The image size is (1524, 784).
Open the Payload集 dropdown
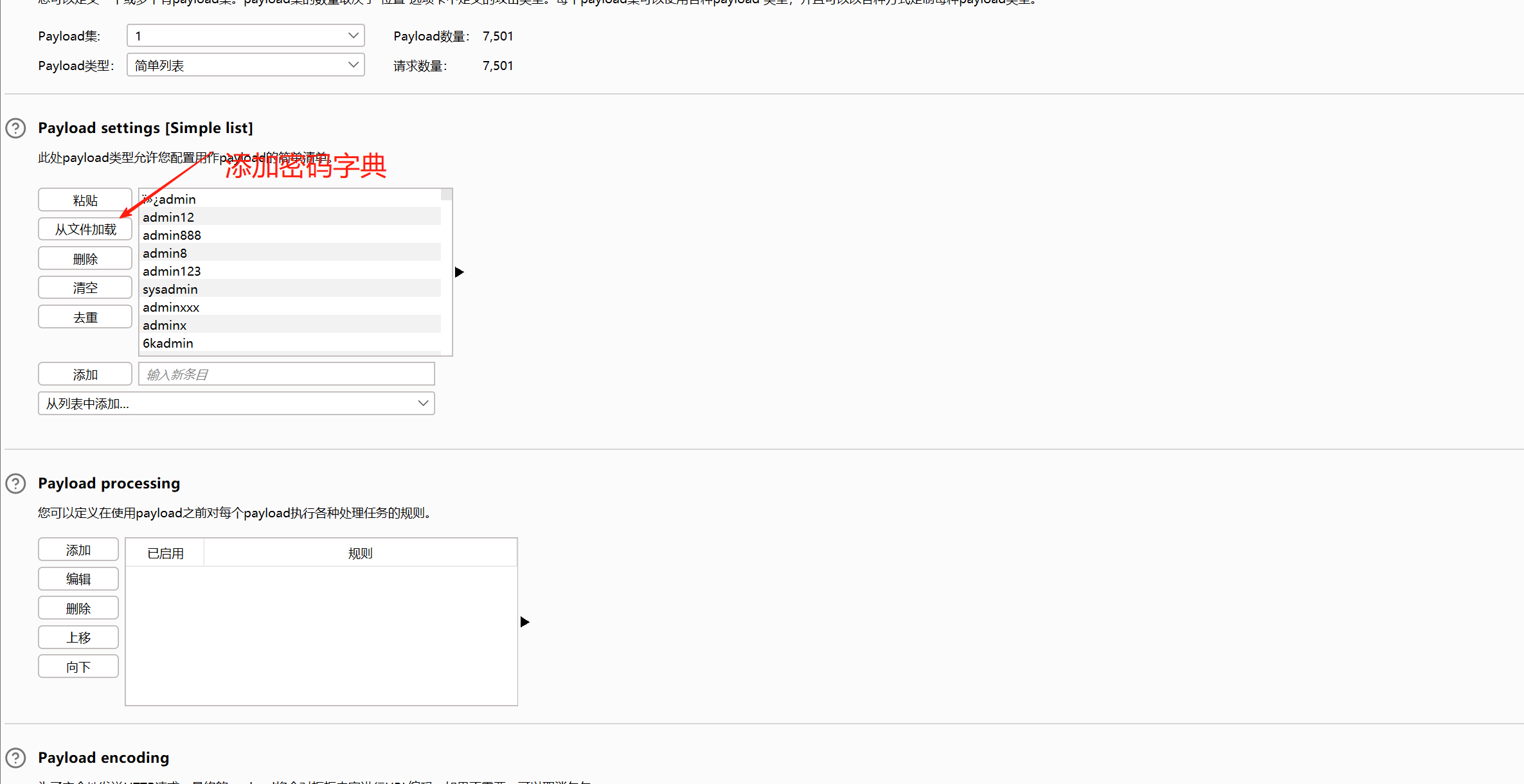click(x=246, y=35)
